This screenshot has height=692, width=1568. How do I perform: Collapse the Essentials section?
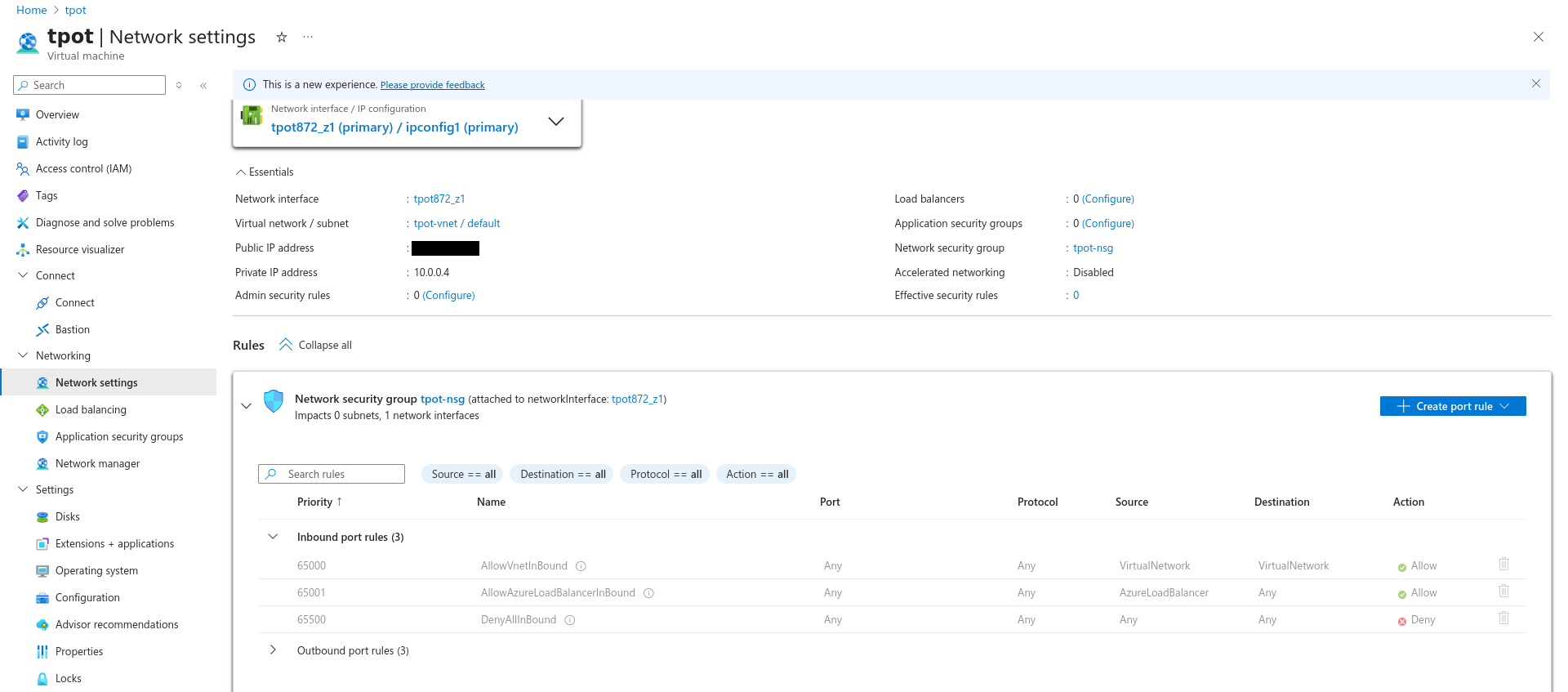pyautogui.click(x=241, y=172)
